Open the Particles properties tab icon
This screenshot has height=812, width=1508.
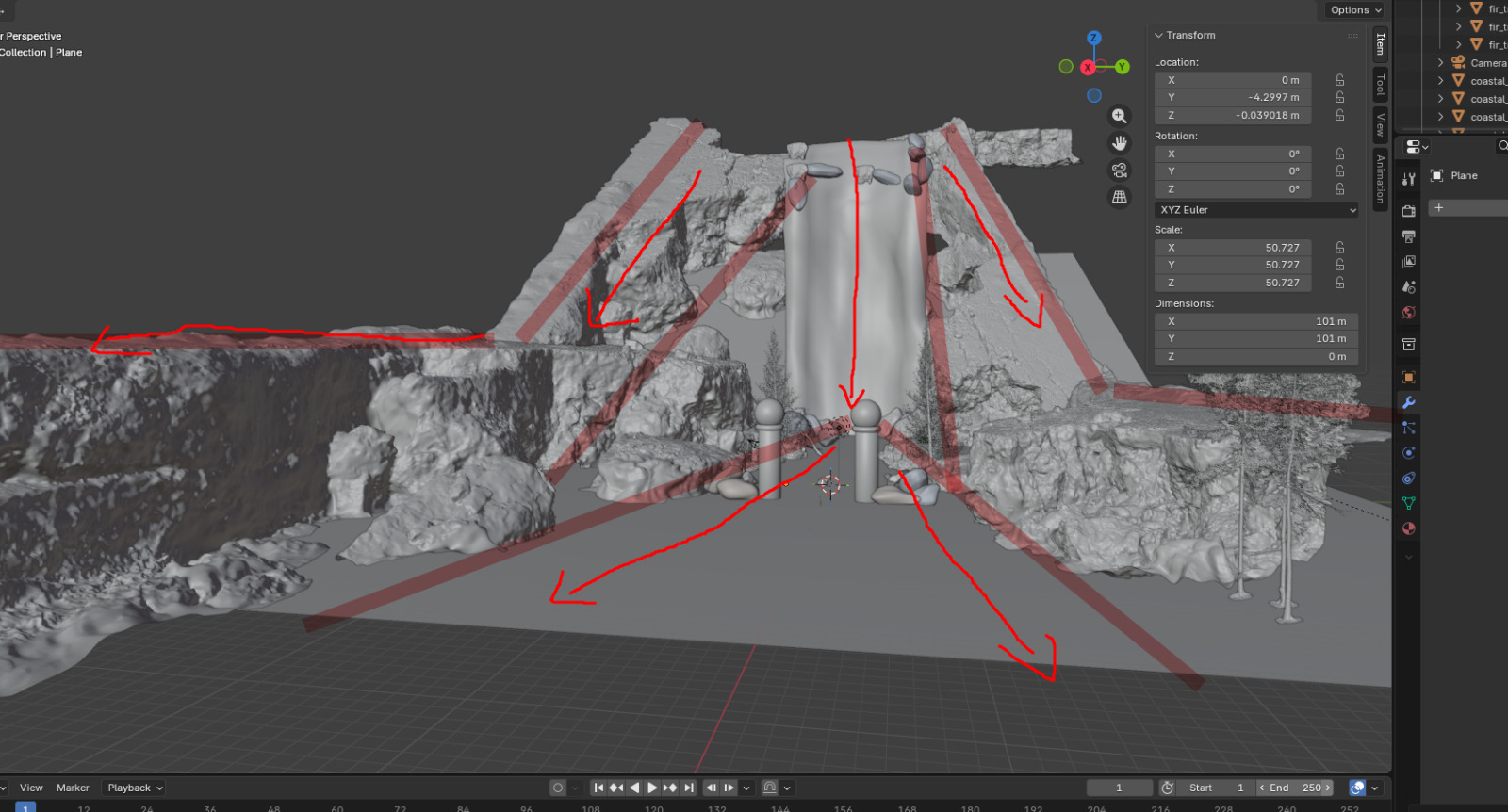tap(1409, 428)
